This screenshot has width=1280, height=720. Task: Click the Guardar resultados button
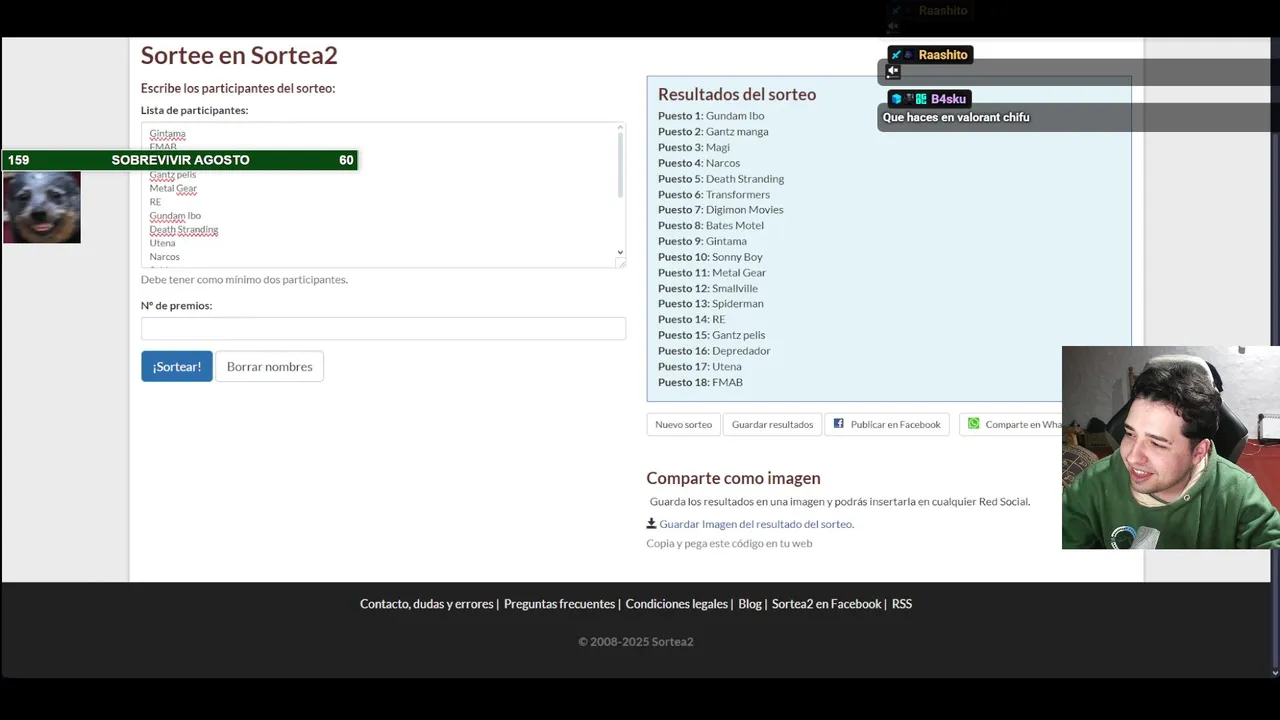(772, 424)
